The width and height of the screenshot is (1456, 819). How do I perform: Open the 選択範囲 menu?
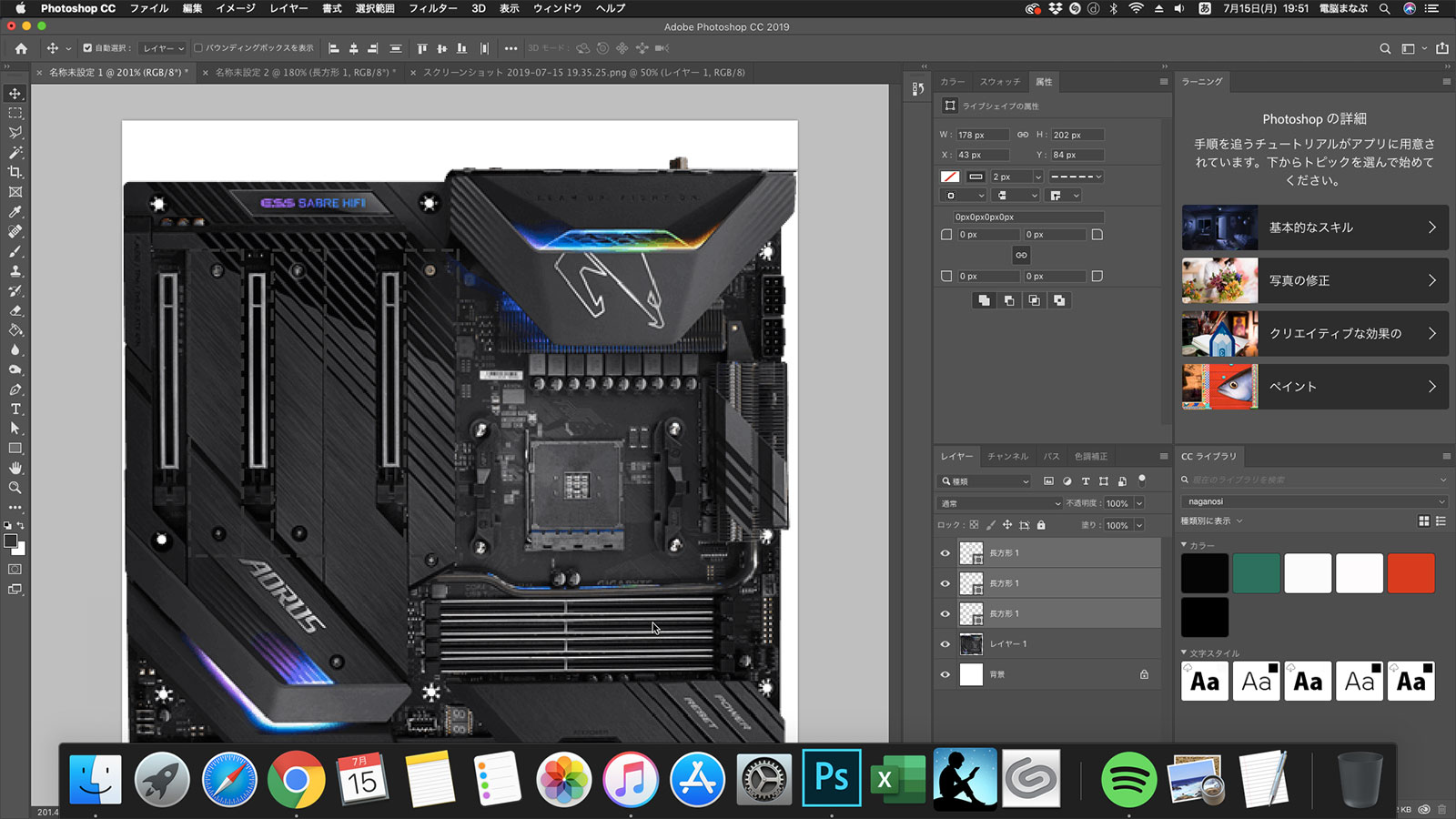pos(375,8)
